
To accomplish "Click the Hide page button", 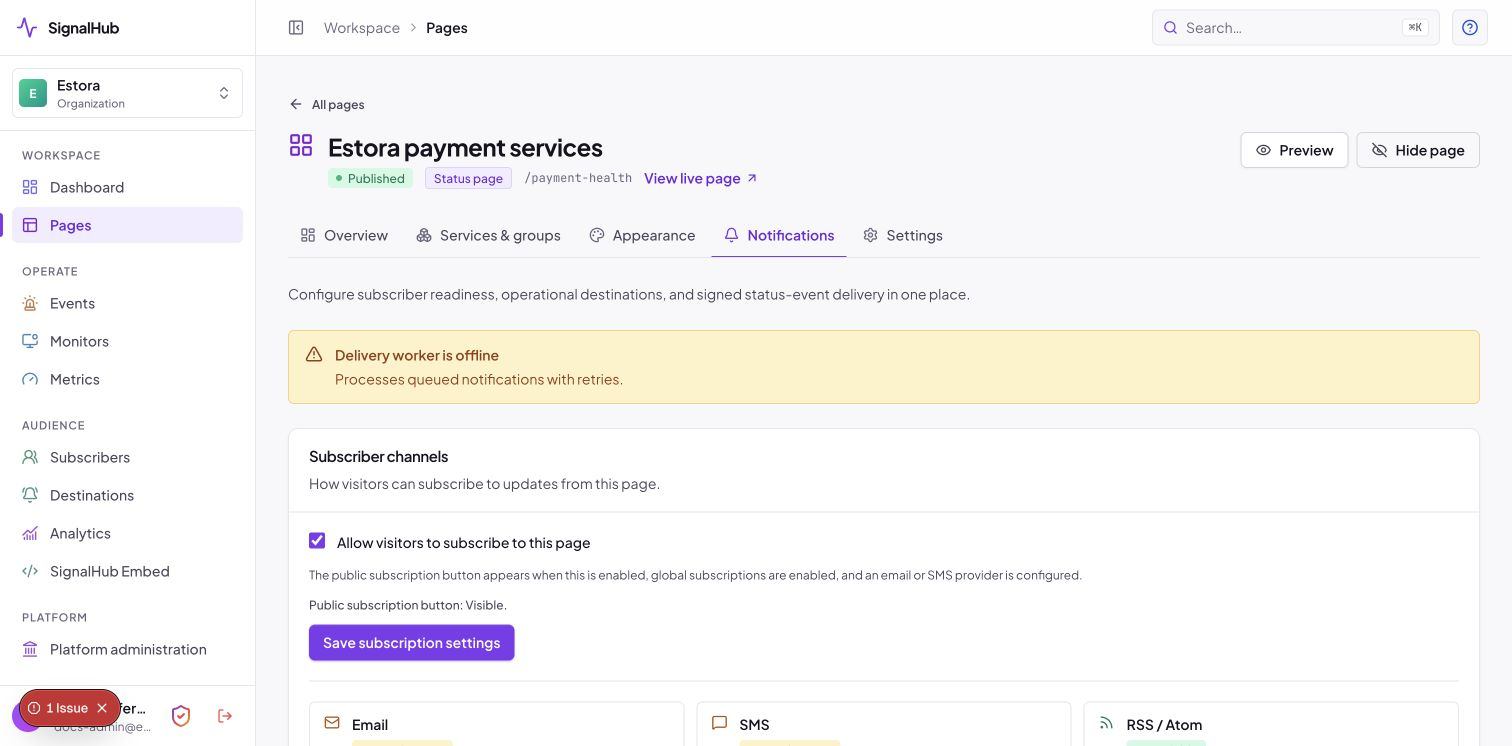I will [x=1418, y=150].
